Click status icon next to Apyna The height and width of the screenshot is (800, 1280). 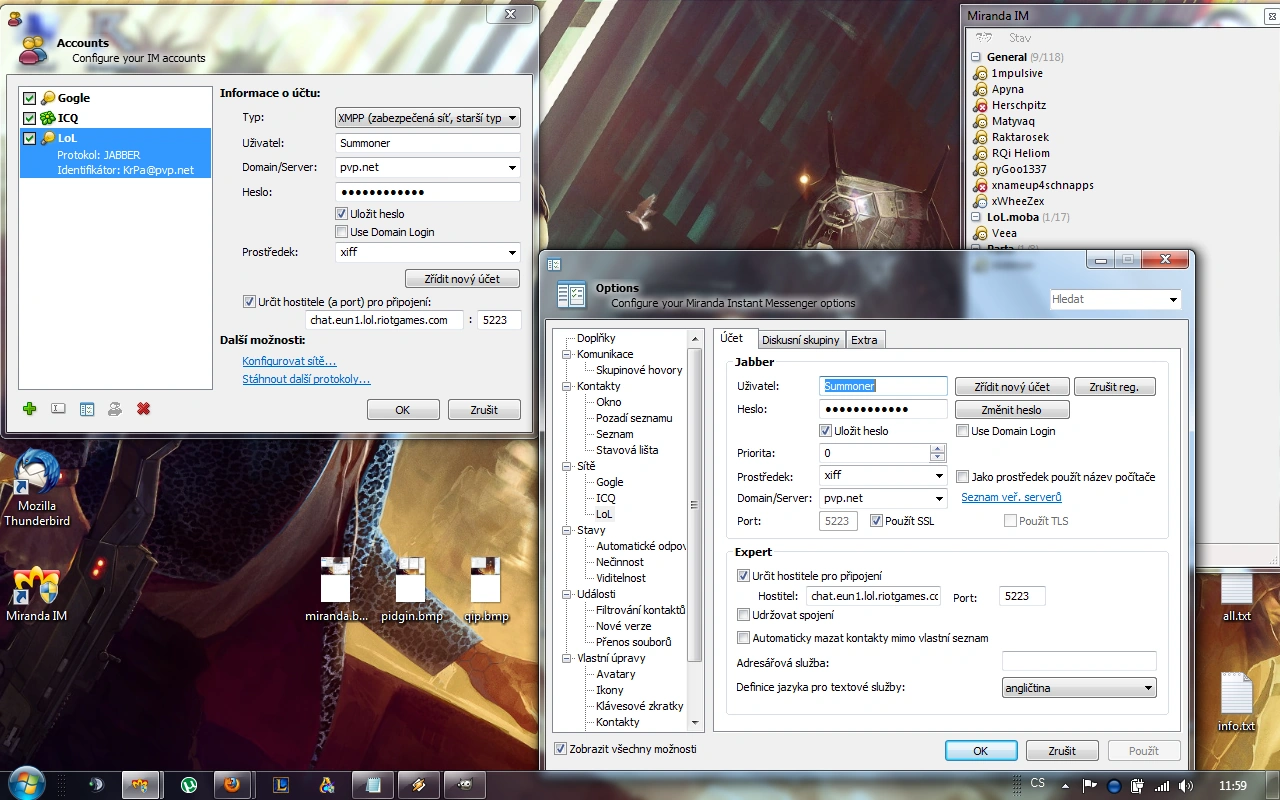(x=981, y=89)
